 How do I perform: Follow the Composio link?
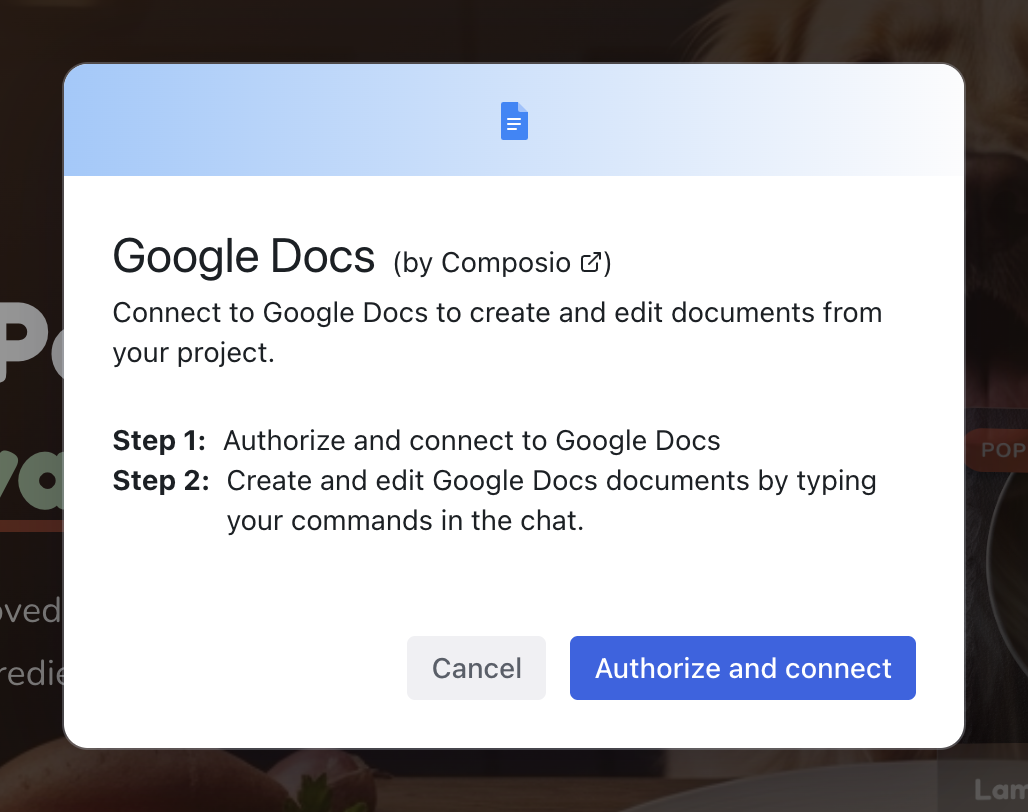click(x=507, y=262)
